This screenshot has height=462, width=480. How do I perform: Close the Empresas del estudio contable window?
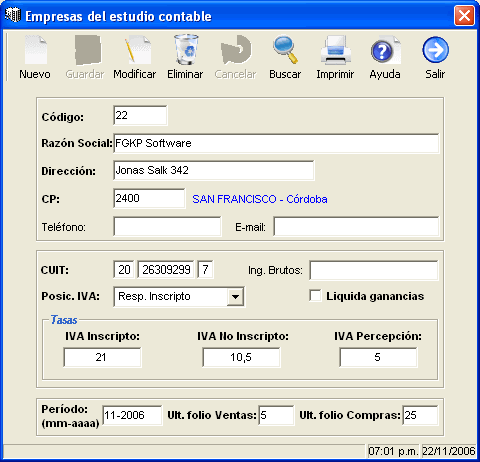pos(464,15)
